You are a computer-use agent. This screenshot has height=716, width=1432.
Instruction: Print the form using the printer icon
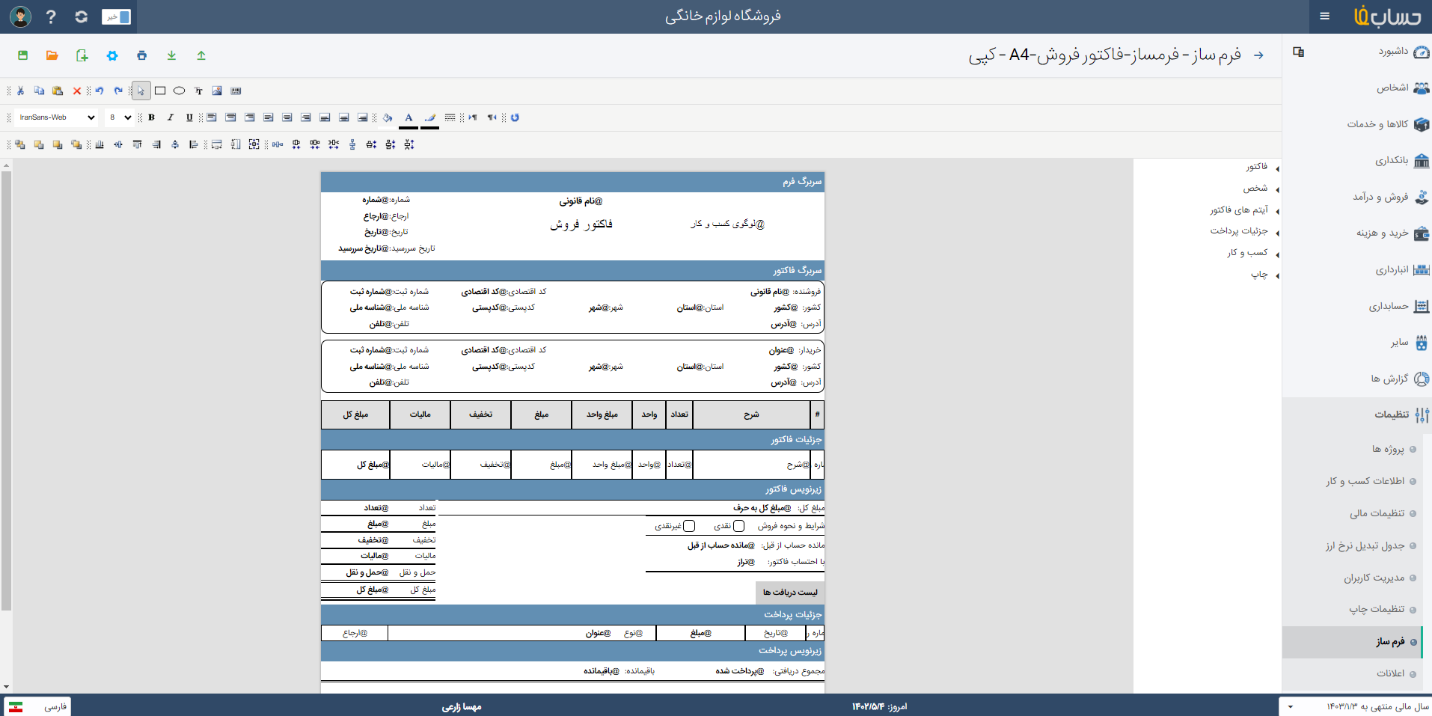click(142, 55)
